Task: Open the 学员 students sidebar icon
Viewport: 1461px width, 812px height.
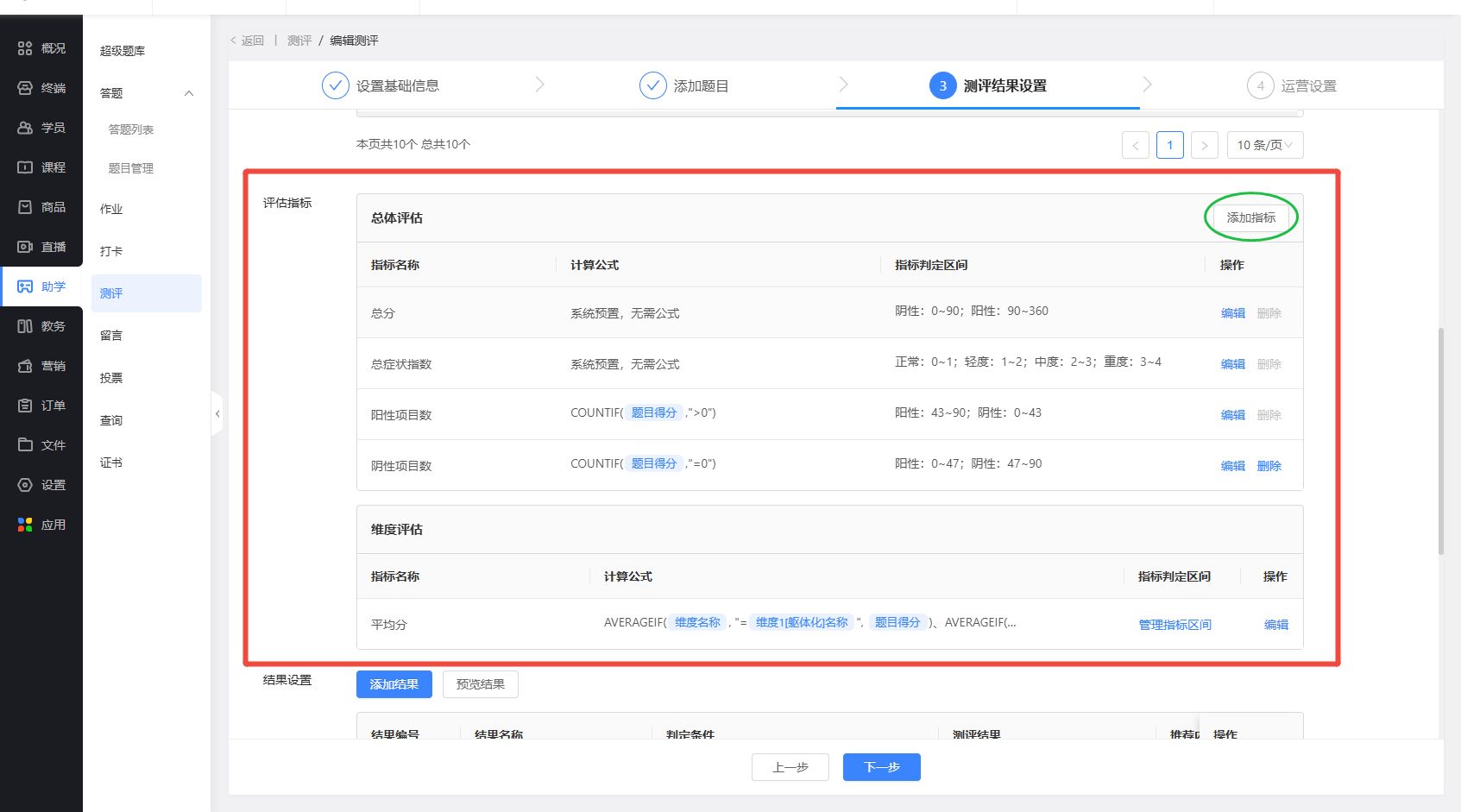Action: (25, 128)
